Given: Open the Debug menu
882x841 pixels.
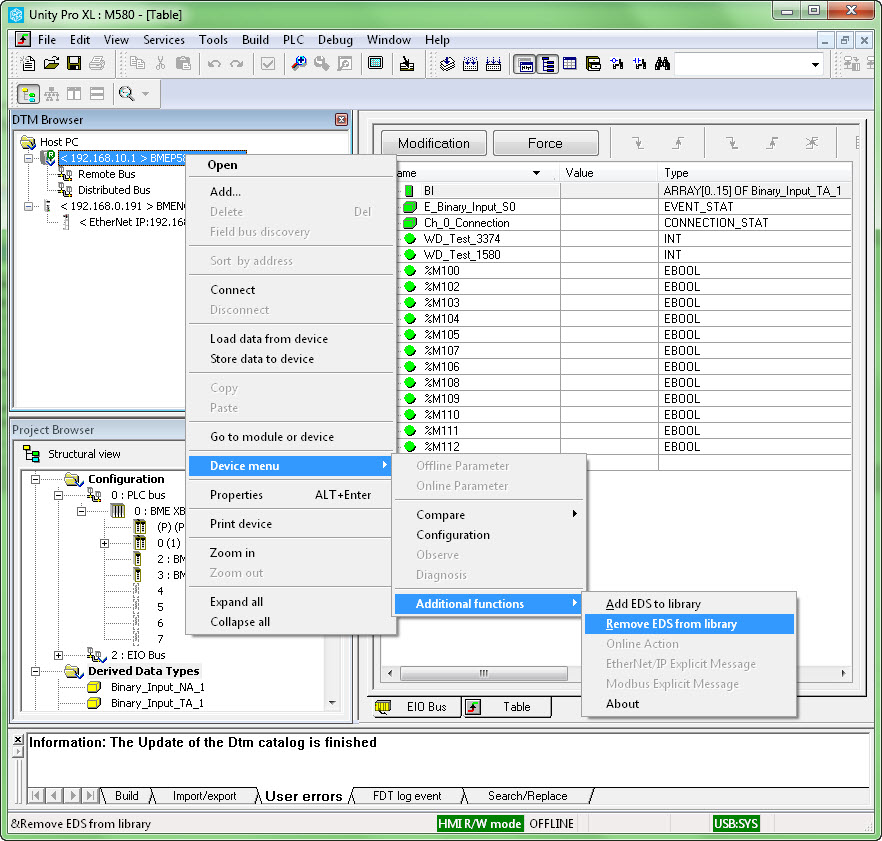Looking at the screenshot, I should [335, 40].
